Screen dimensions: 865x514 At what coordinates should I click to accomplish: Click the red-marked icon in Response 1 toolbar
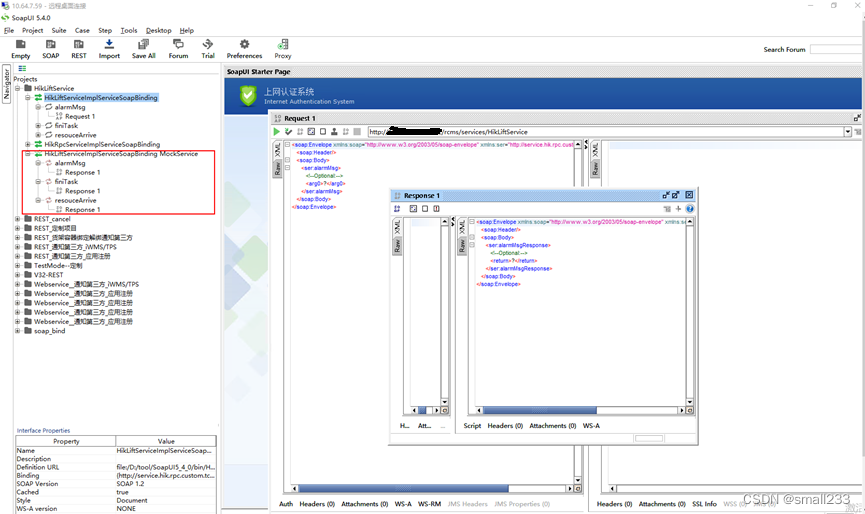pyautogui.click(x=436, y=208)
